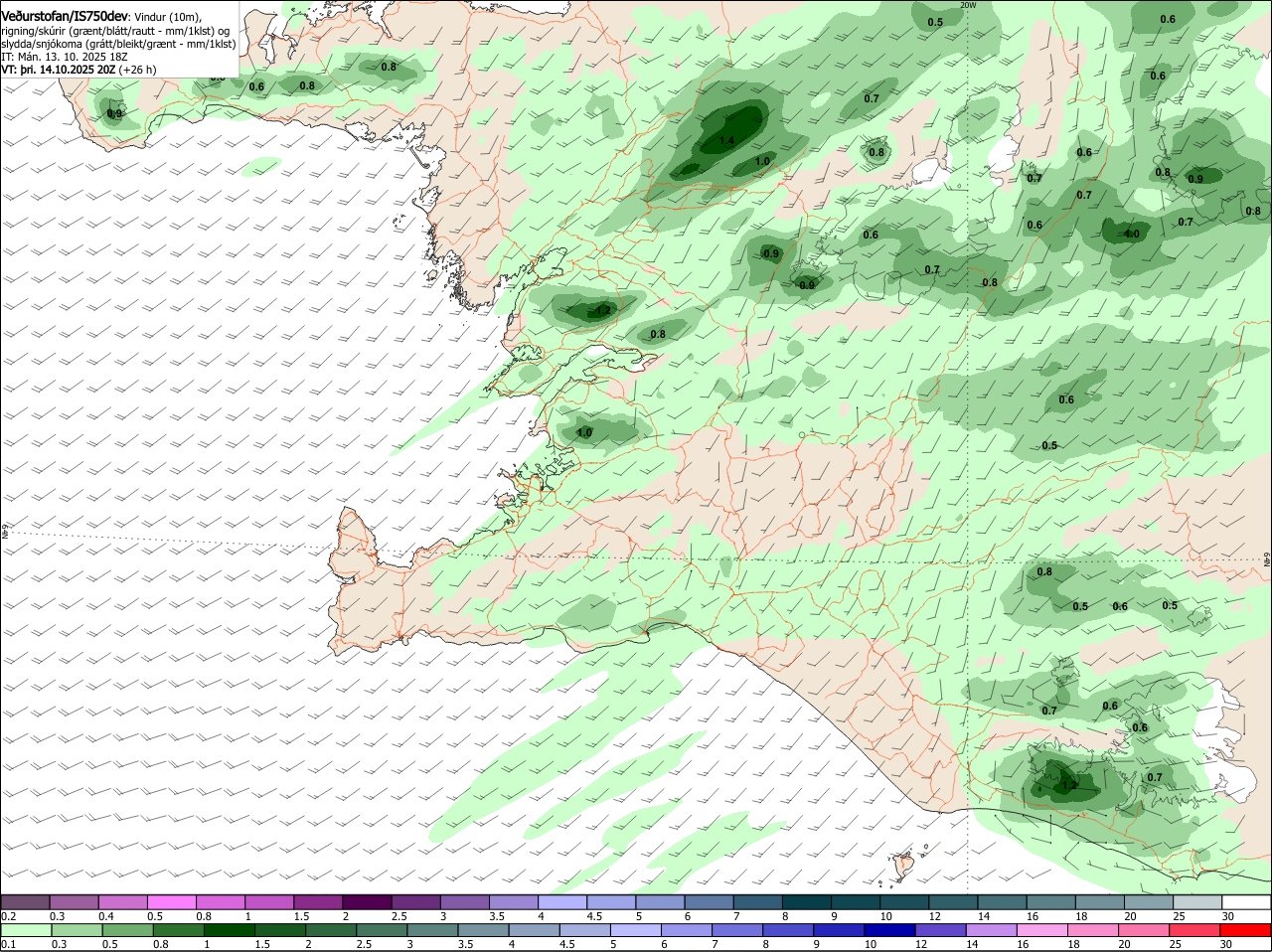Screen dimensions: 1272x952
Task: Click the Veðurstofan/IS750dev title text
Action: tap(65, 17)
